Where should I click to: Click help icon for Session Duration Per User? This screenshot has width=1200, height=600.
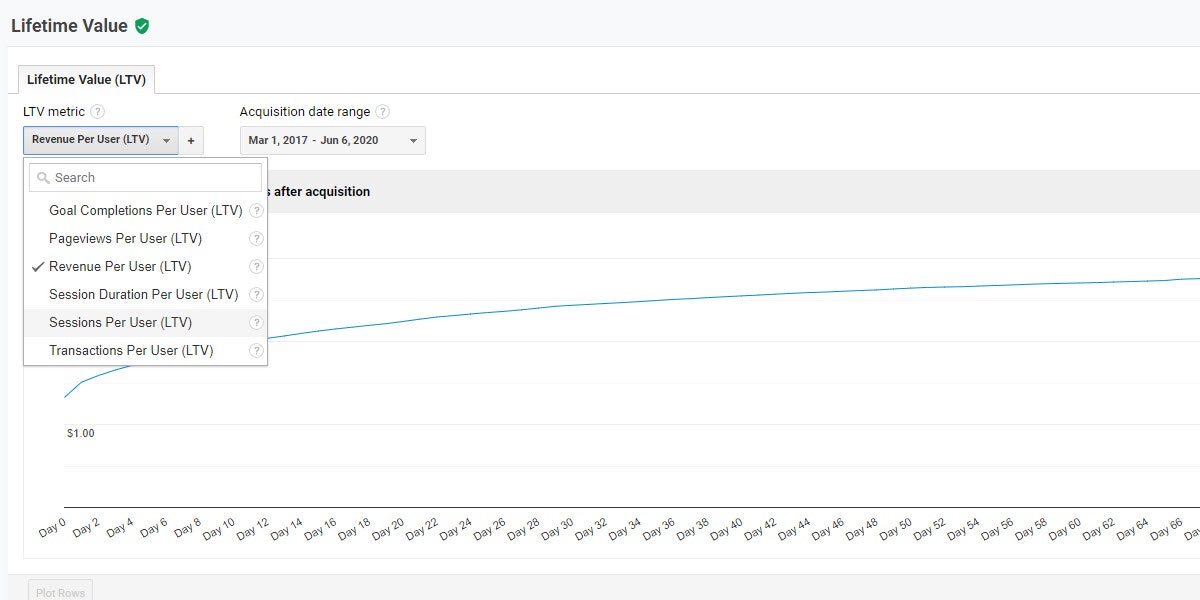point(257,295)
